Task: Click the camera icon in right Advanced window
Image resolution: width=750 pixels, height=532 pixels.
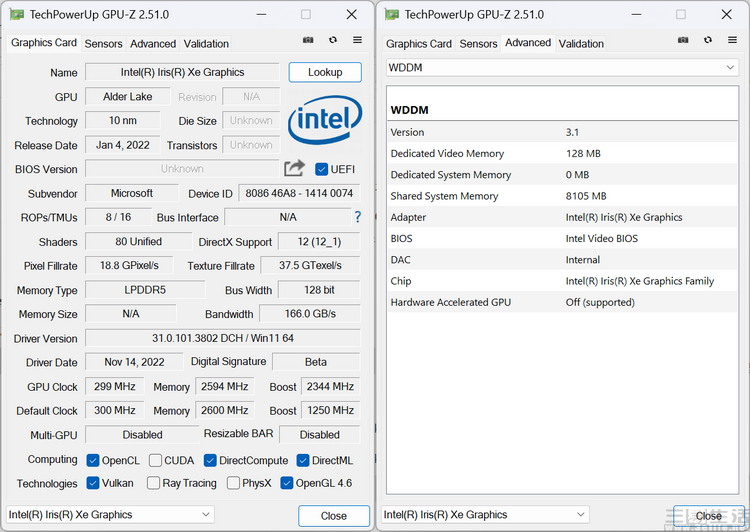Action: click(x=683, y=40)
